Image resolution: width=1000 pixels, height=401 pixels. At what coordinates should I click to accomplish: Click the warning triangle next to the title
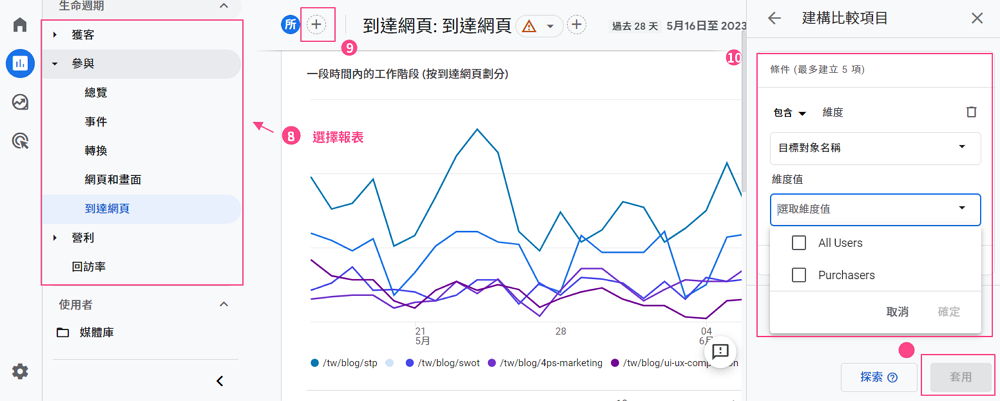click(x=529, y=26)
